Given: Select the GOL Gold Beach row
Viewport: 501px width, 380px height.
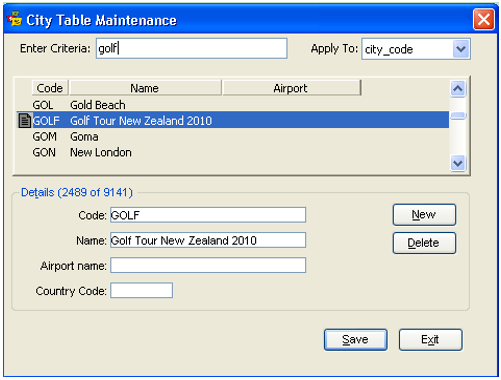Looking at the screenshot, I should click(233, 105).
